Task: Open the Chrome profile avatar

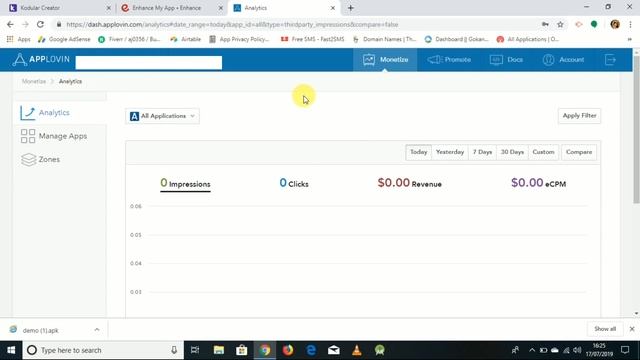Action: tap(615, 24)
